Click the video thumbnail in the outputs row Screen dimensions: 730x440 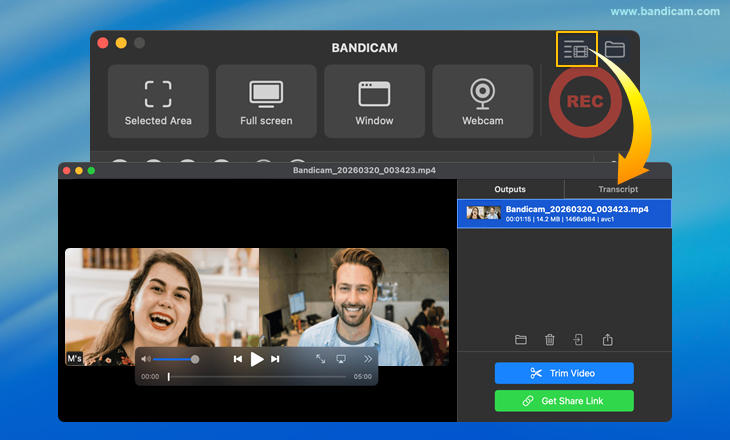click(x=484, y=213)
